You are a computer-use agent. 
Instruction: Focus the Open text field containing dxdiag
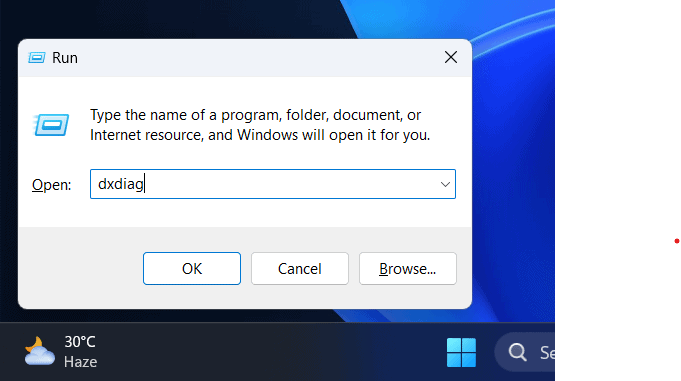(x=273, y=184)
